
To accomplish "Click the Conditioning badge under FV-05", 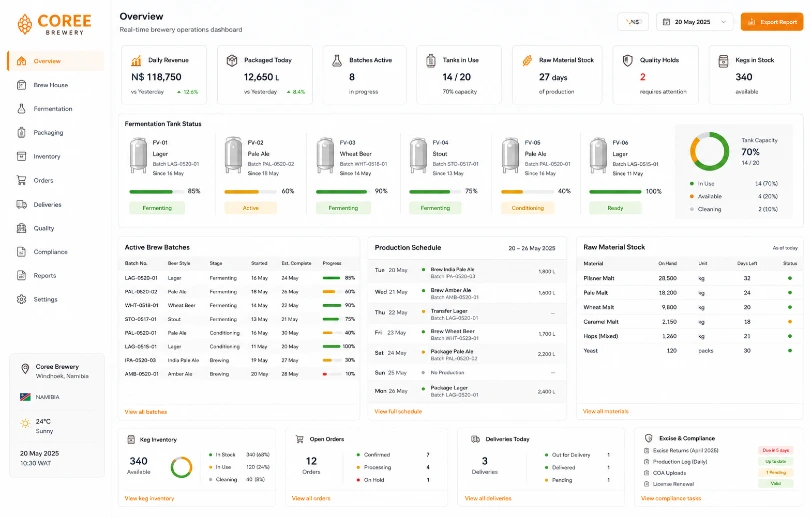I will pyautogui.click(x=528, y=208).
